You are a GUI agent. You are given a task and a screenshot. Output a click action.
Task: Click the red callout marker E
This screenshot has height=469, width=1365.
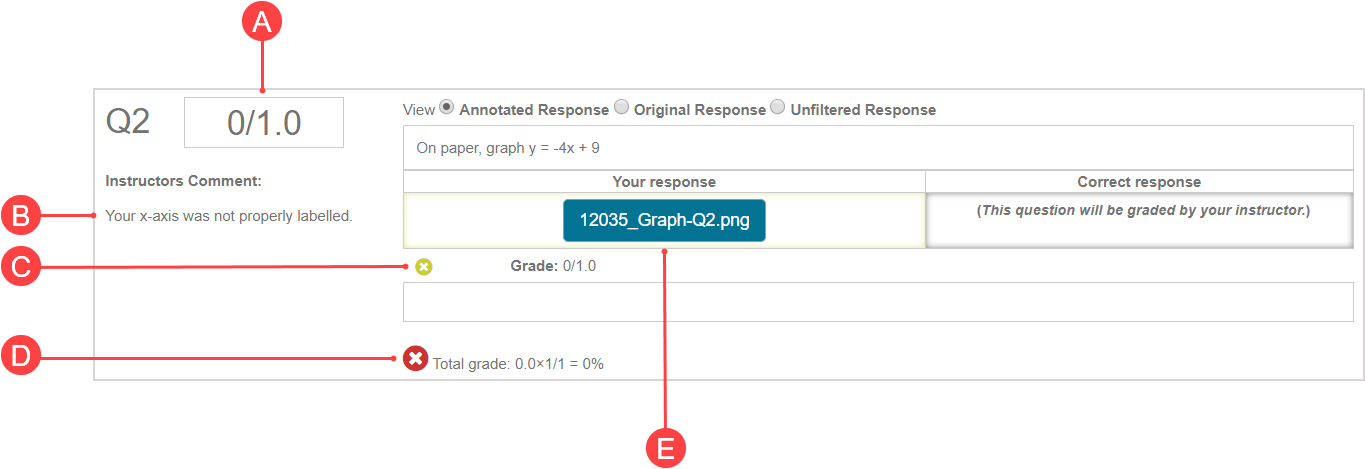click(665, 446)
